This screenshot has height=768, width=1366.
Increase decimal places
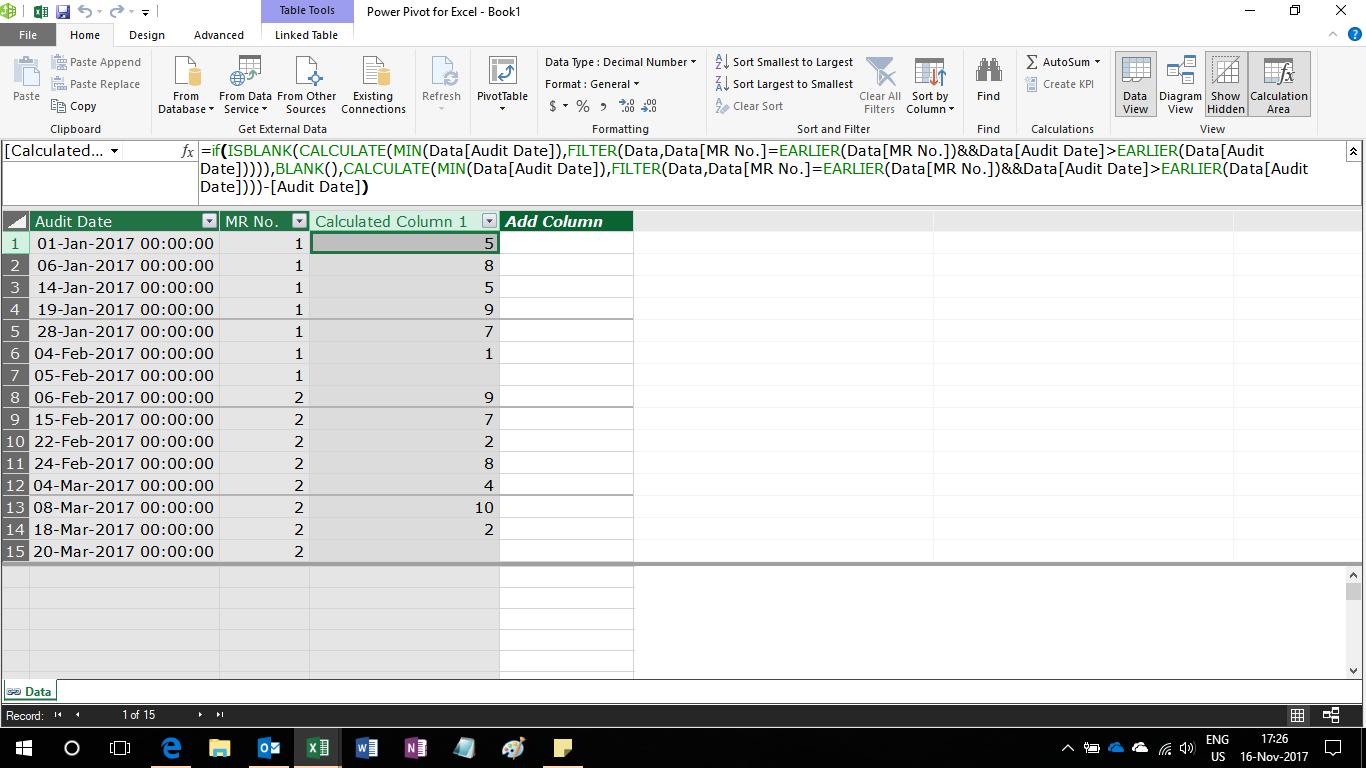[626, 106]
